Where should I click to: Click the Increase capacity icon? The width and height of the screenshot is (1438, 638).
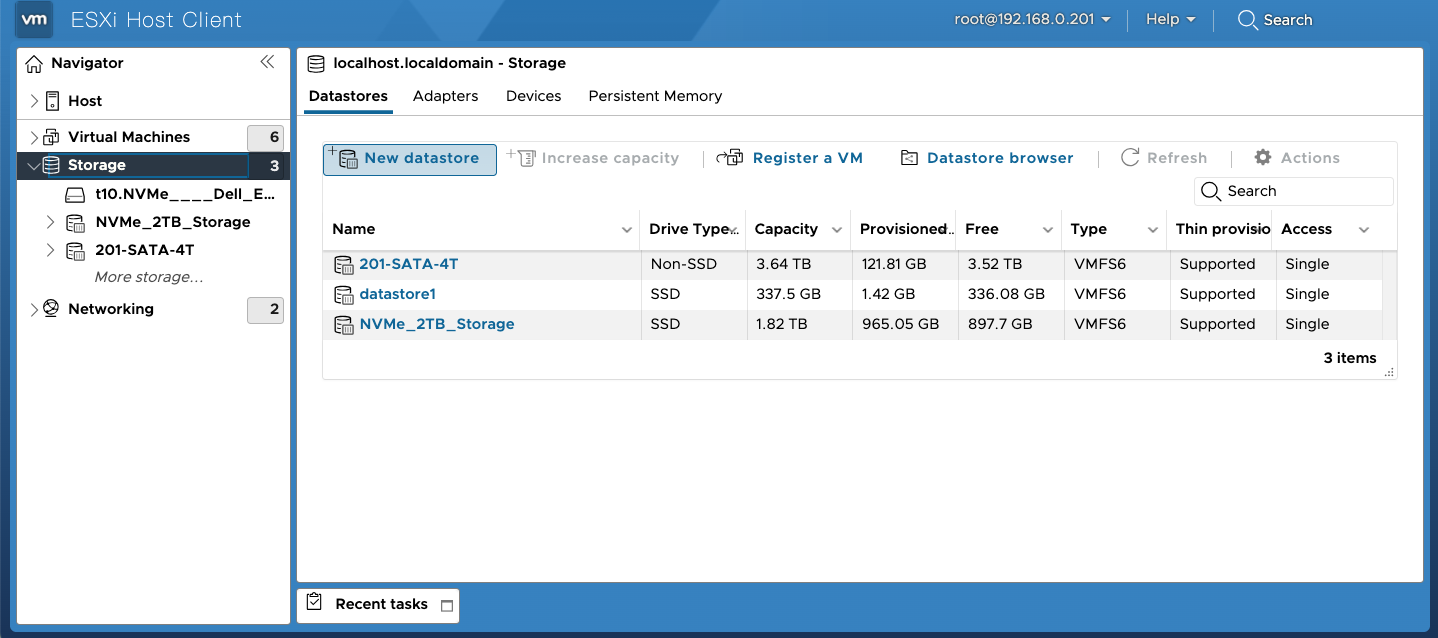pos(522,158)
